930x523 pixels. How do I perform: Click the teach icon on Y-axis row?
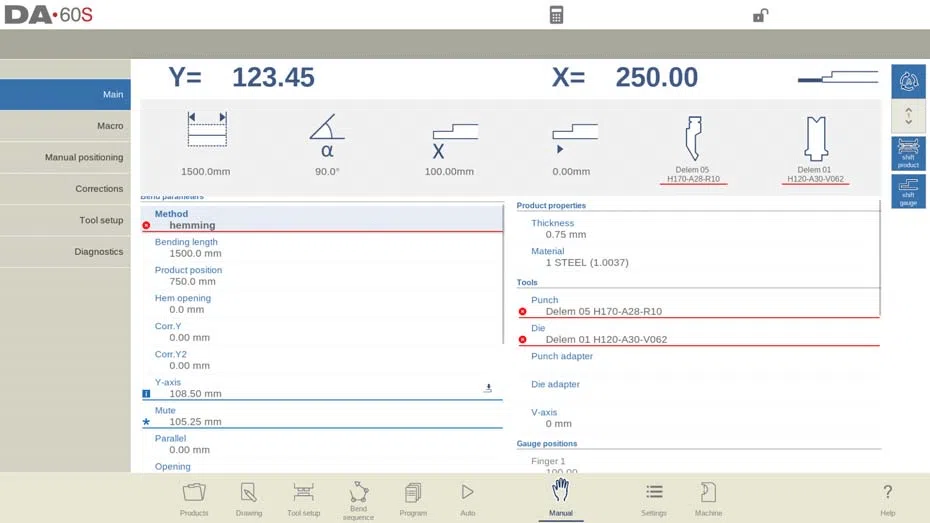[x=488, y=388]
